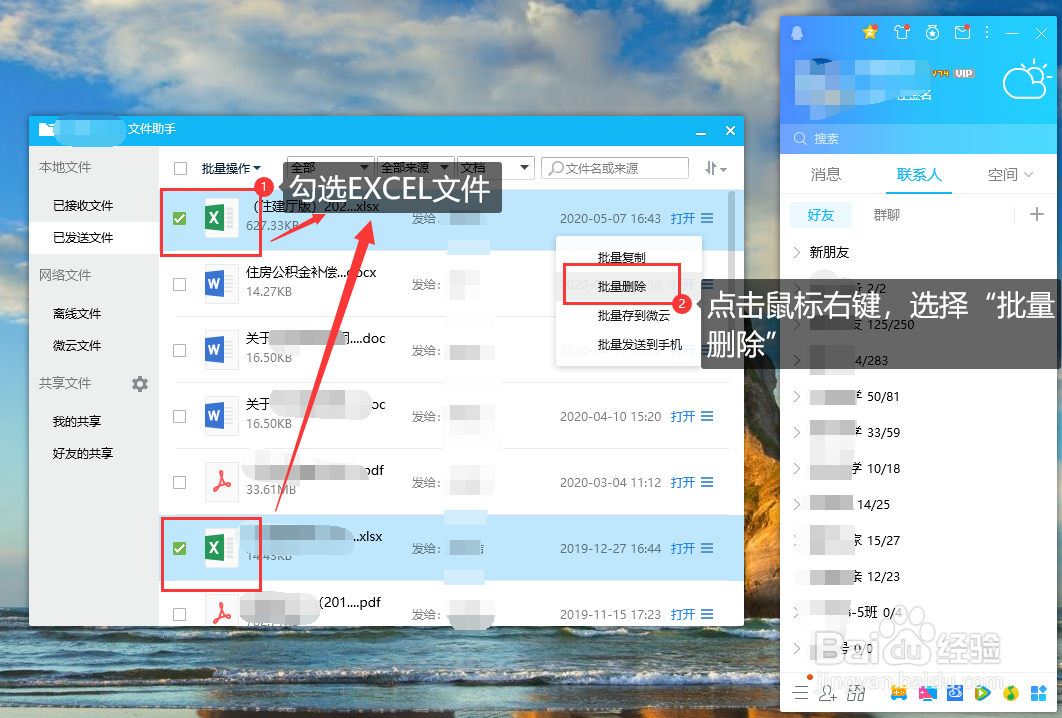Check the box for the 2020-04-10 15:20 doc file
Image resolution: width=1062 pixels, height=718 pixels.
coord(179,416)
